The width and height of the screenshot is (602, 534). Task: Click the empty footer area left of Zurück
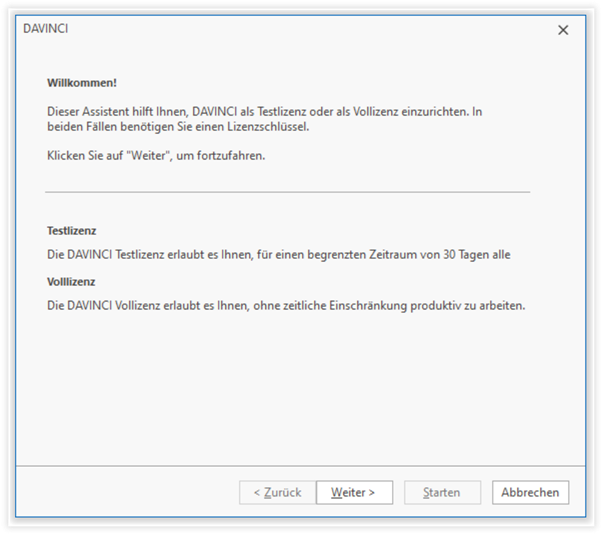click(x=130, y=492)
